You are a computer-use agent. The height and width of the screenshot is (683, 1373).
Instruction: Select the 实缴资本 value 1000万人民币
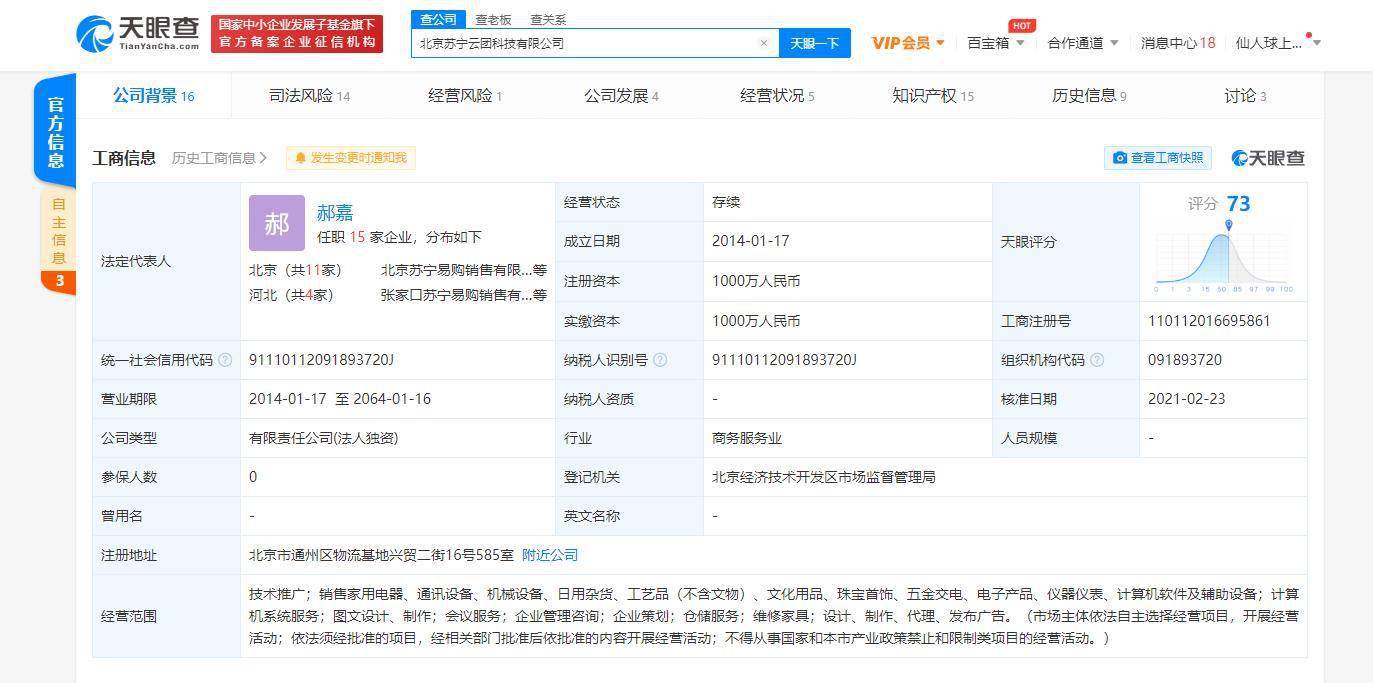[x=756, y=321]
